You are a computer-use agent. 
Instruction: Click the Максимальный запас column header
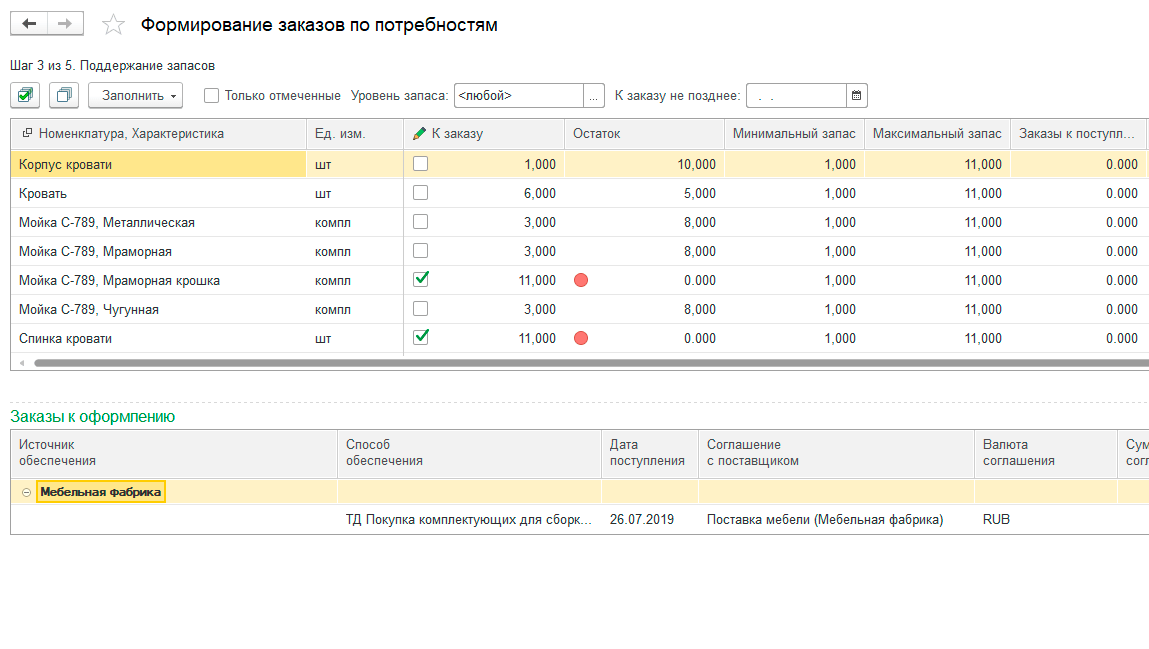tap(937, 133)
